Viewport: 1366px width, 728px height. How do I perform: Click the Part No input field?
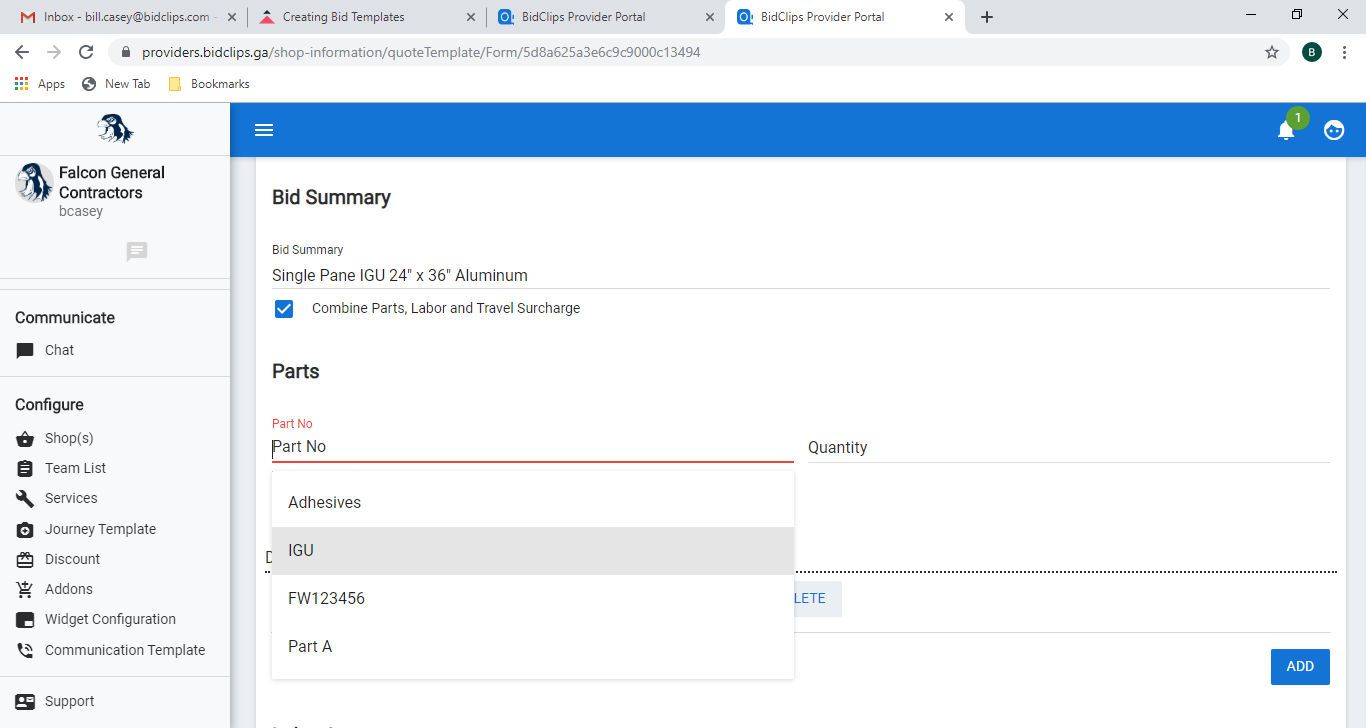click(533, 447)
